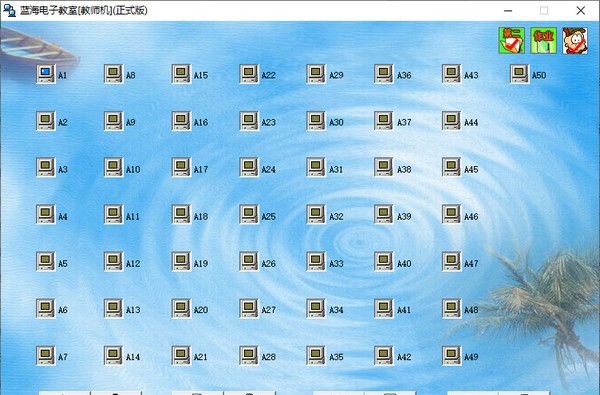Select the A21 student computer

181,356
